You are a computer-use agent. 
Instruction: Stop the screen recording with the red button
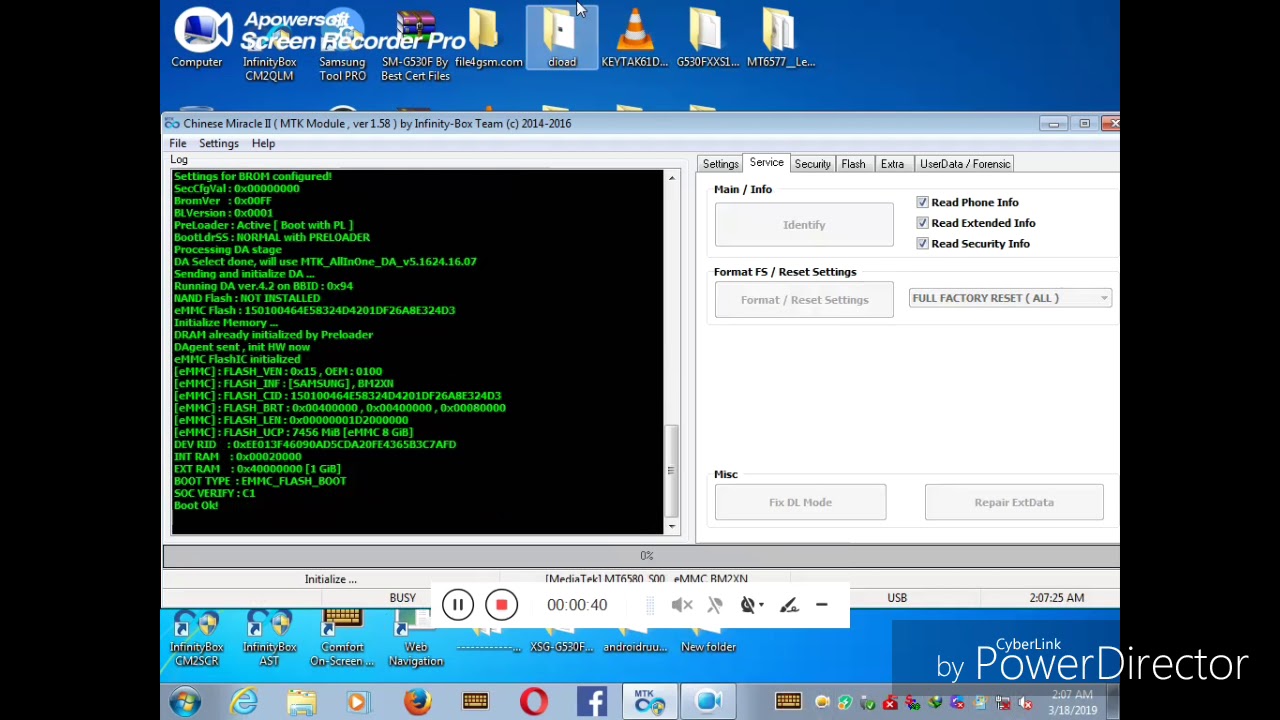tap(501, 605)
